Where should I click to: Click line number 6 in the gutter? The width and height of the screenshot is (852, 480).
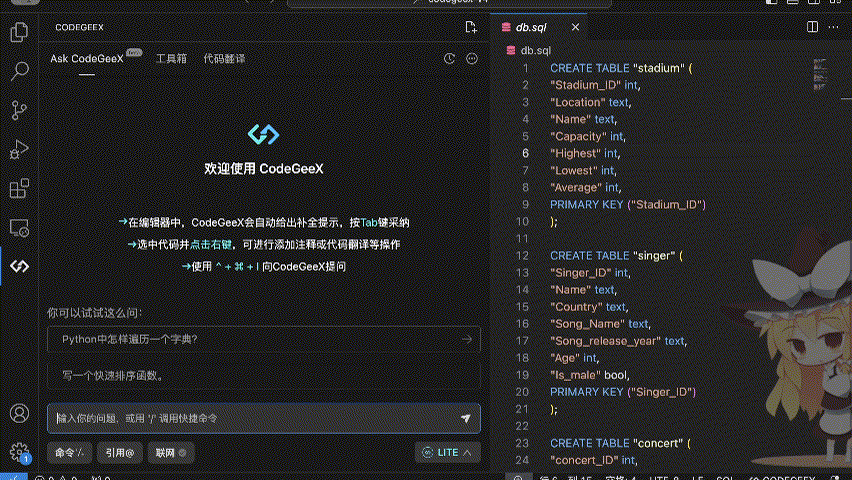(525, 153)
